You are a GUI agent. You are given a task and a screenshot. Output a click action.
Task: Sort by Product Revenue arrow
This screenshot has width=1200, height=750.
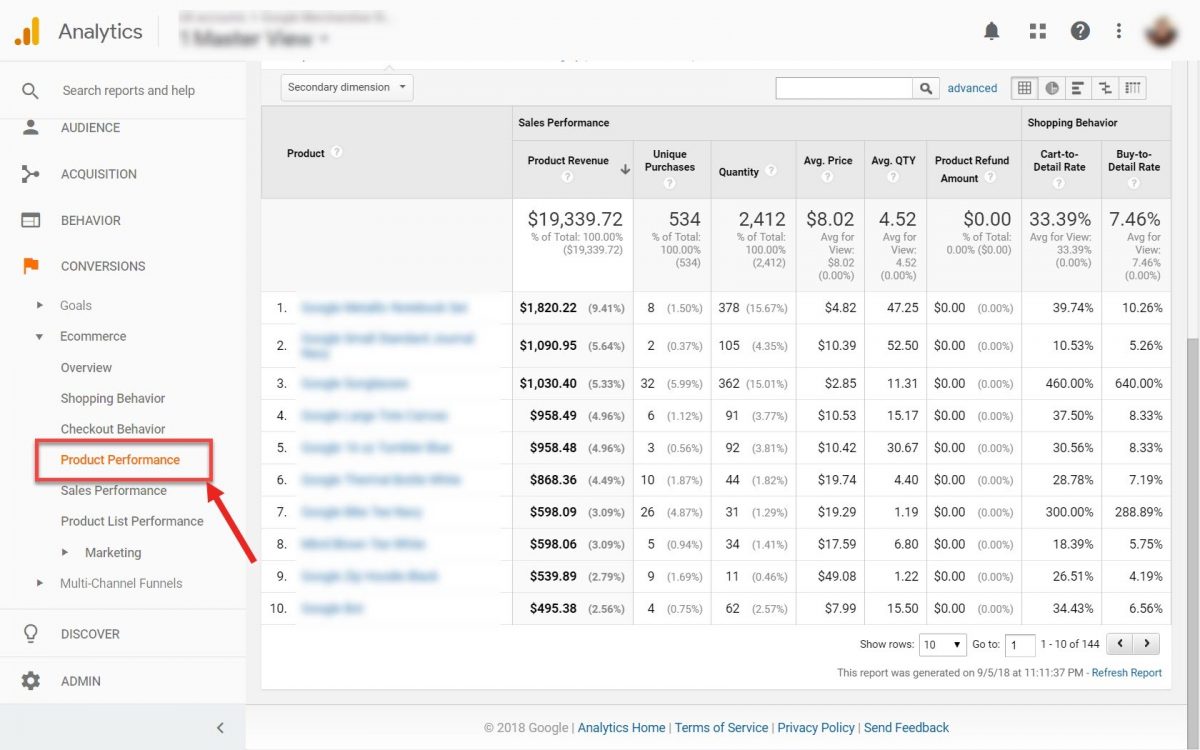click(x=625, y=169)
